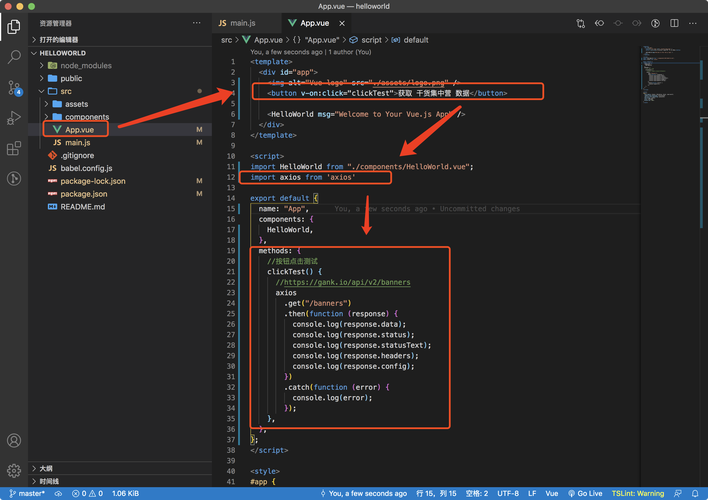Open the Search view in activity bar

[x=14, y=57]
